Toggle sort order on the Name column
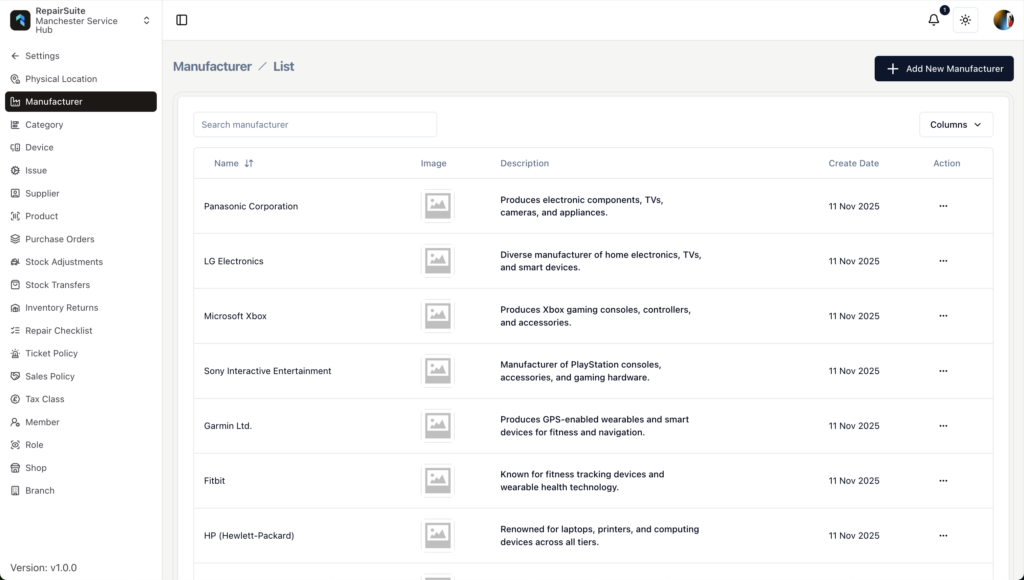Screen dimensions: 1024x580 249,163
